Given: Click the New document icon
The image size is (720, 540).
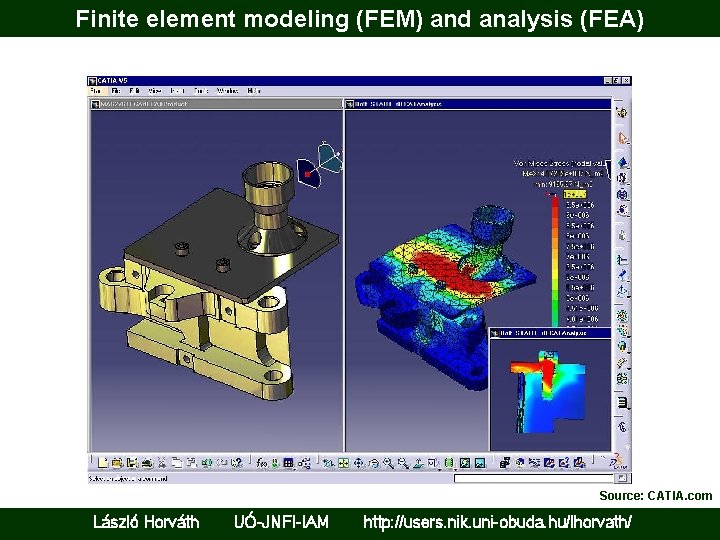Looking at the screenshot, I should pyautogui.click(x=102, y=463).
